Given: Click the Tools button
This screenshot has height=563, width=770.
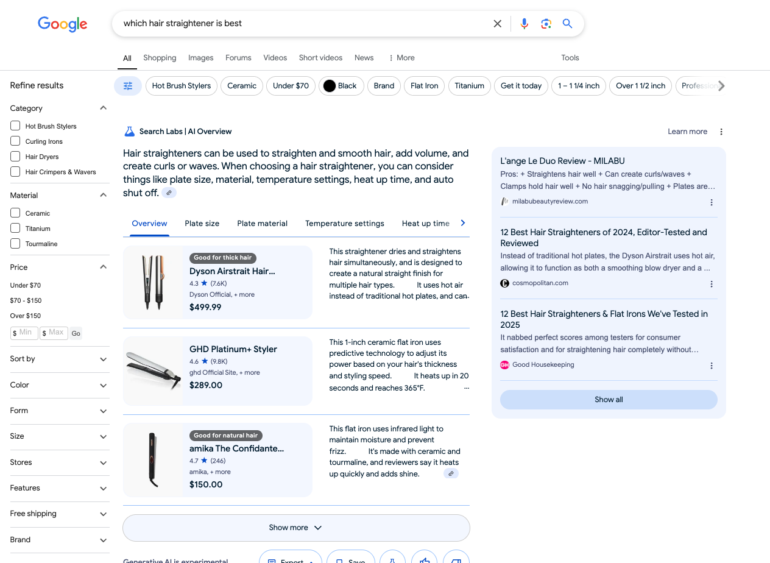Looking at the screenshot, I should click(570, 57).
